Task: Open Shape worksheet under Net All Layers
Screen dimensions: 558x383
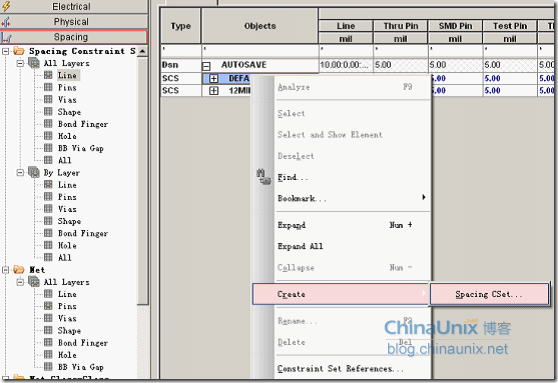Action: (69, 331)
